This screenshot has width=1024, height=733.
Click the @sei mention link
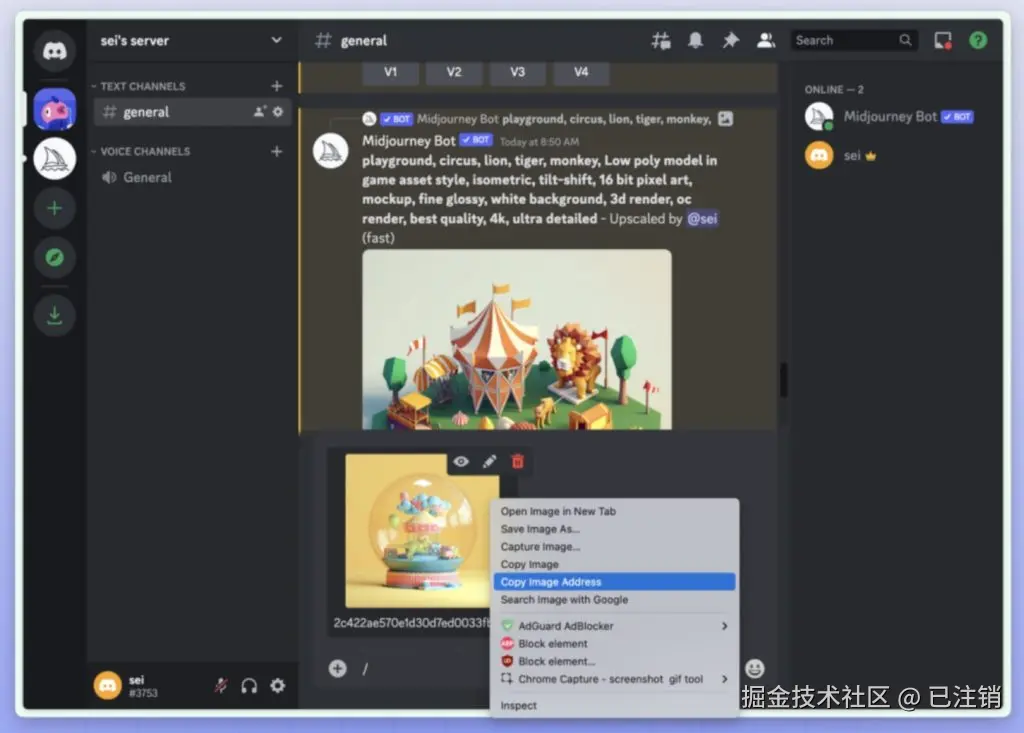(702, 219)
